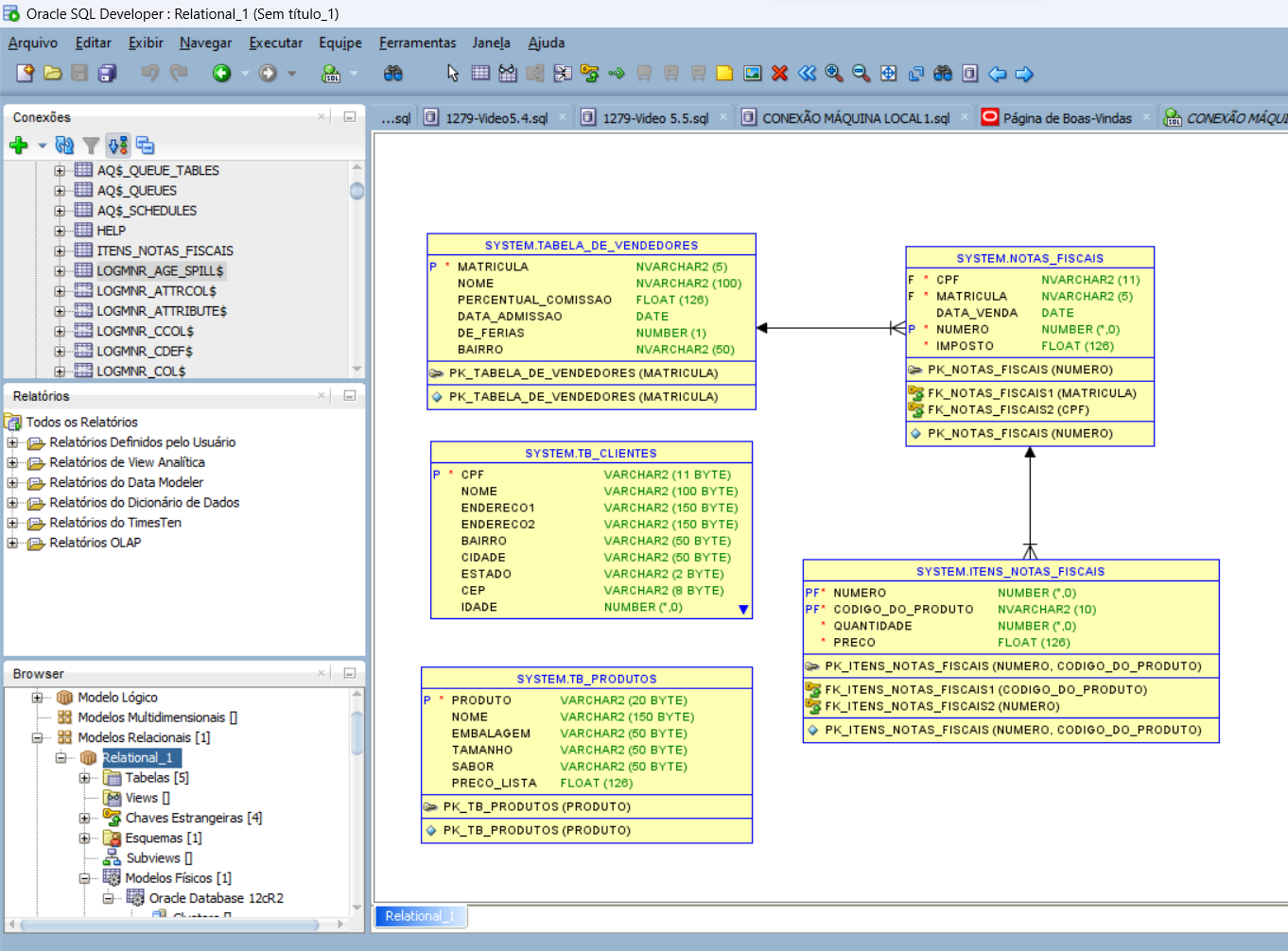Viewport: 1288px width, 951px height.
Task: Choose the Select arrow pointer tool
Action: tap(452, 73)
